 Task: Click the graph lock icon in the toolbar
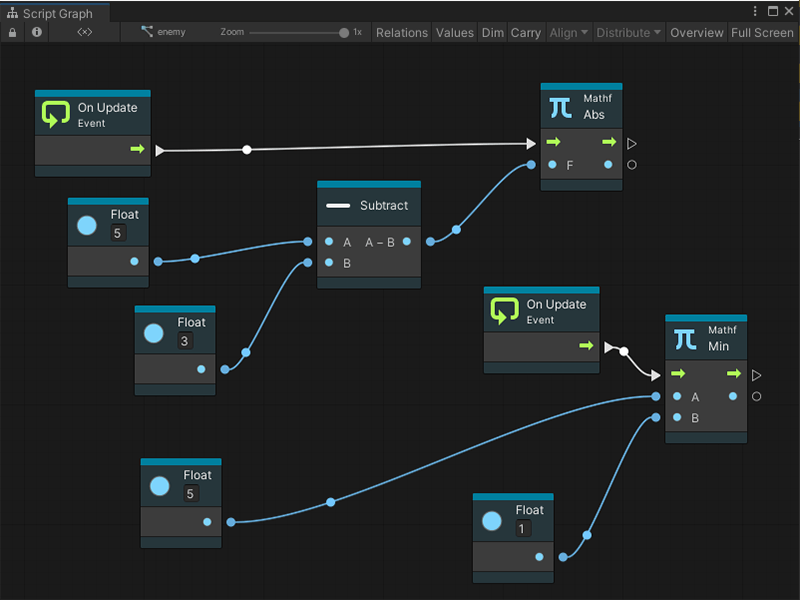pos(12,32)
